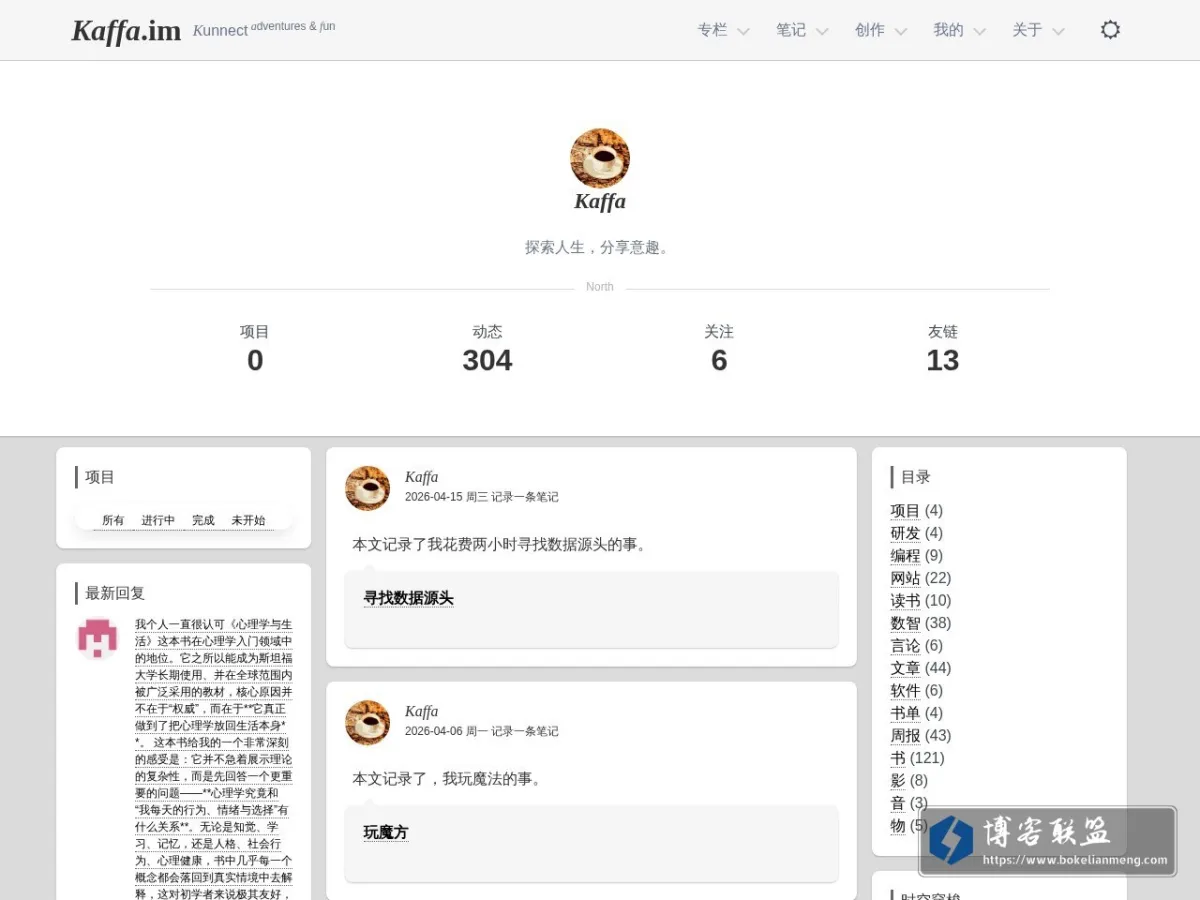Click the Kaffa profile name heading

point(600,201)
